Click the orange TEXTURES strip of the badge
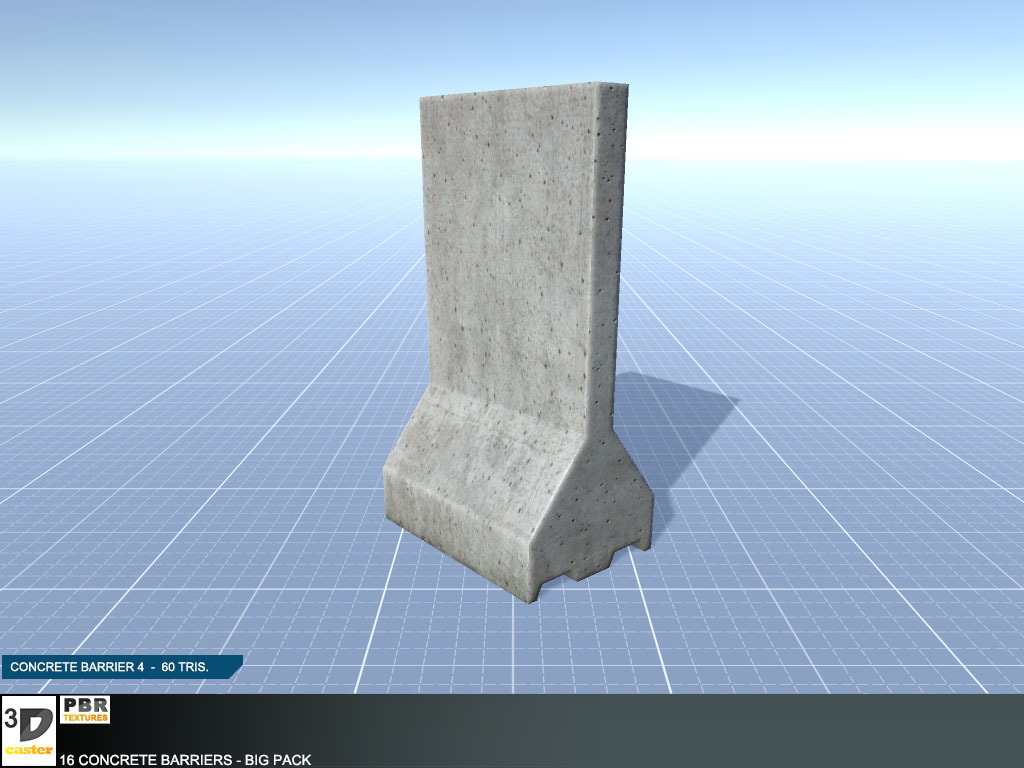The image size is (1024, 768). pyautogui.click(x=86, y=717)
